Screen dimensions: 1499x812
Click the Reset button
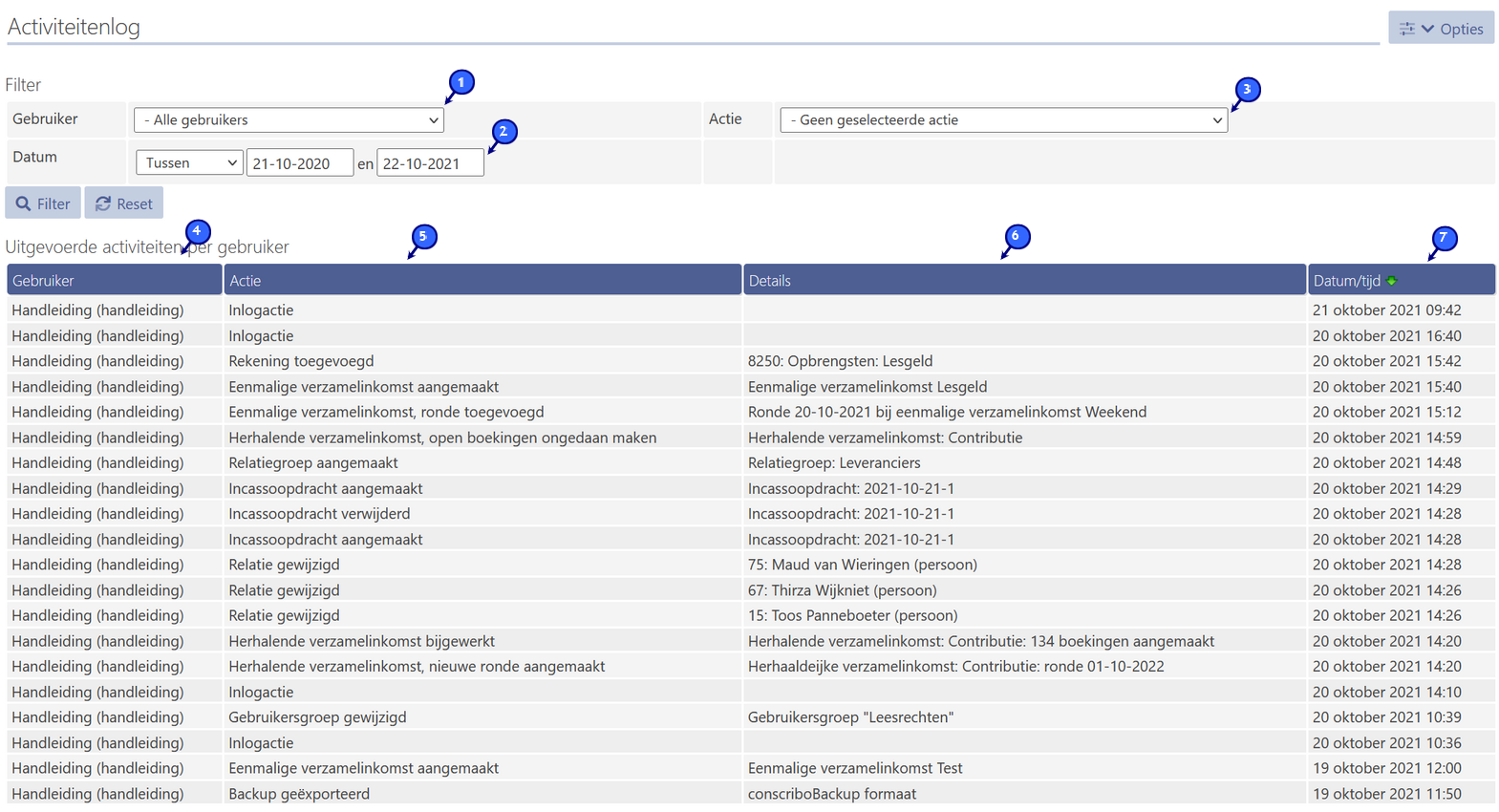click(124, 203)
